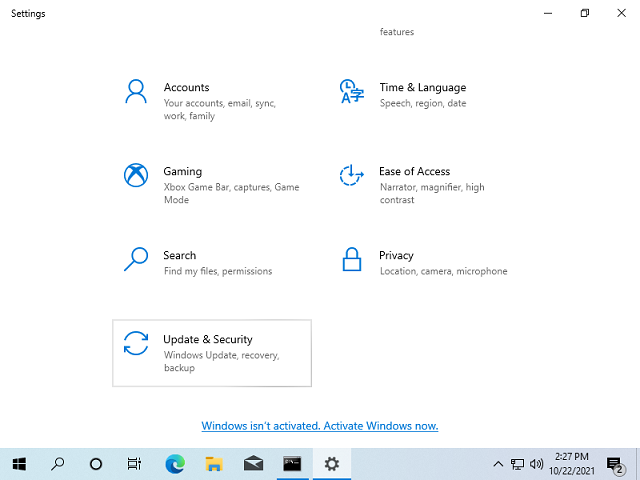Click the volume speaker tray icon
640x480 pixels.
(x=536, y=464)
